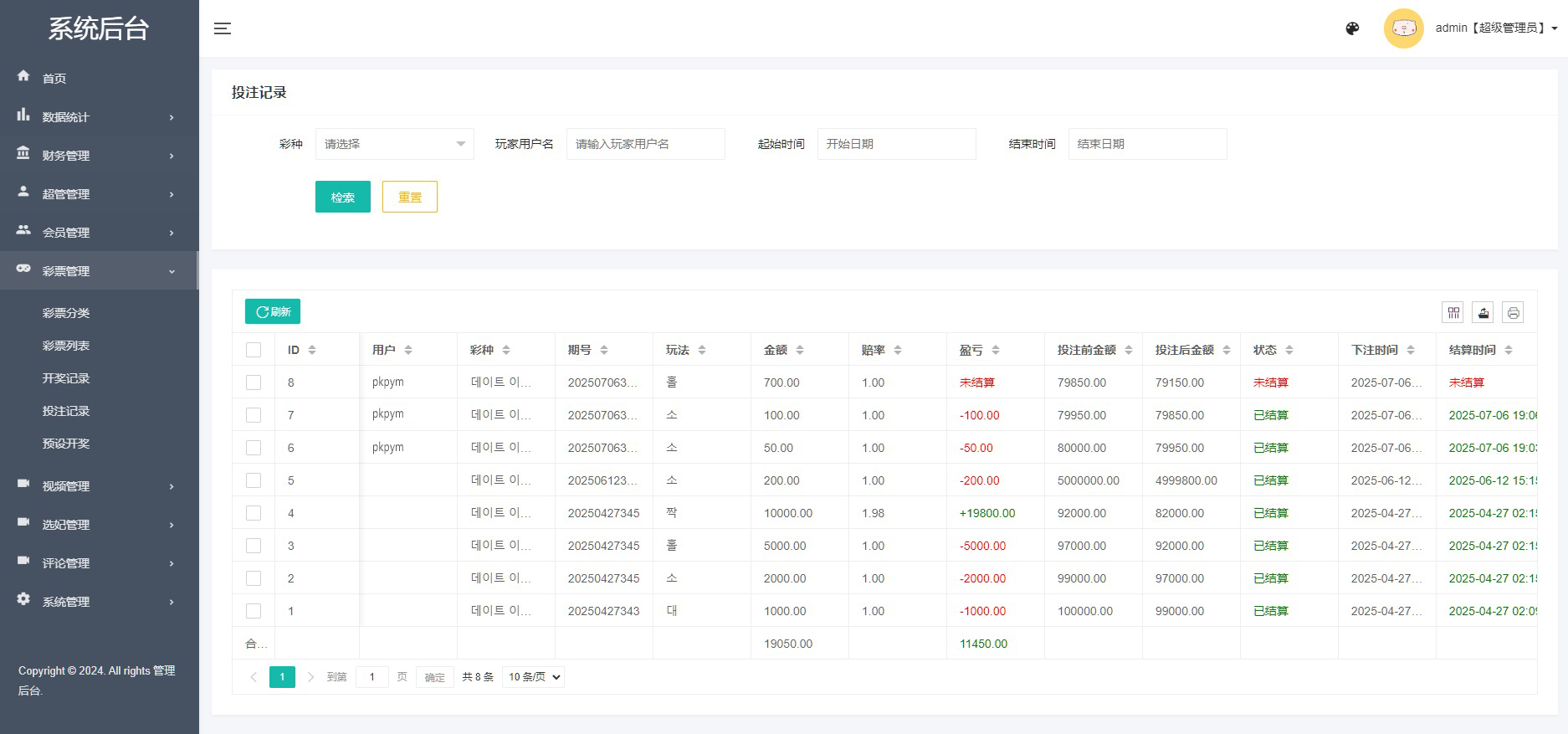Open the column filter icon above table
This screenshot has height=734, width=1568.
pos(1453,312)
